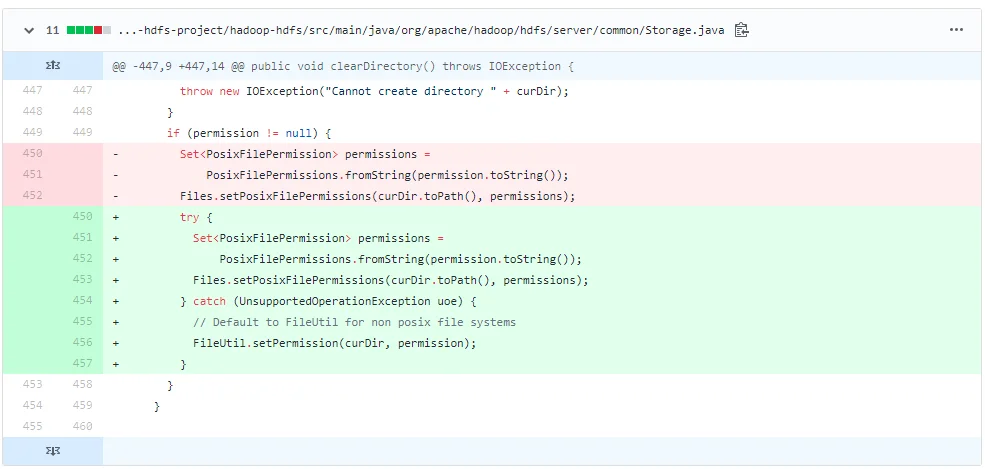Click the 11 changes count
985x469 pixels.
52,30
